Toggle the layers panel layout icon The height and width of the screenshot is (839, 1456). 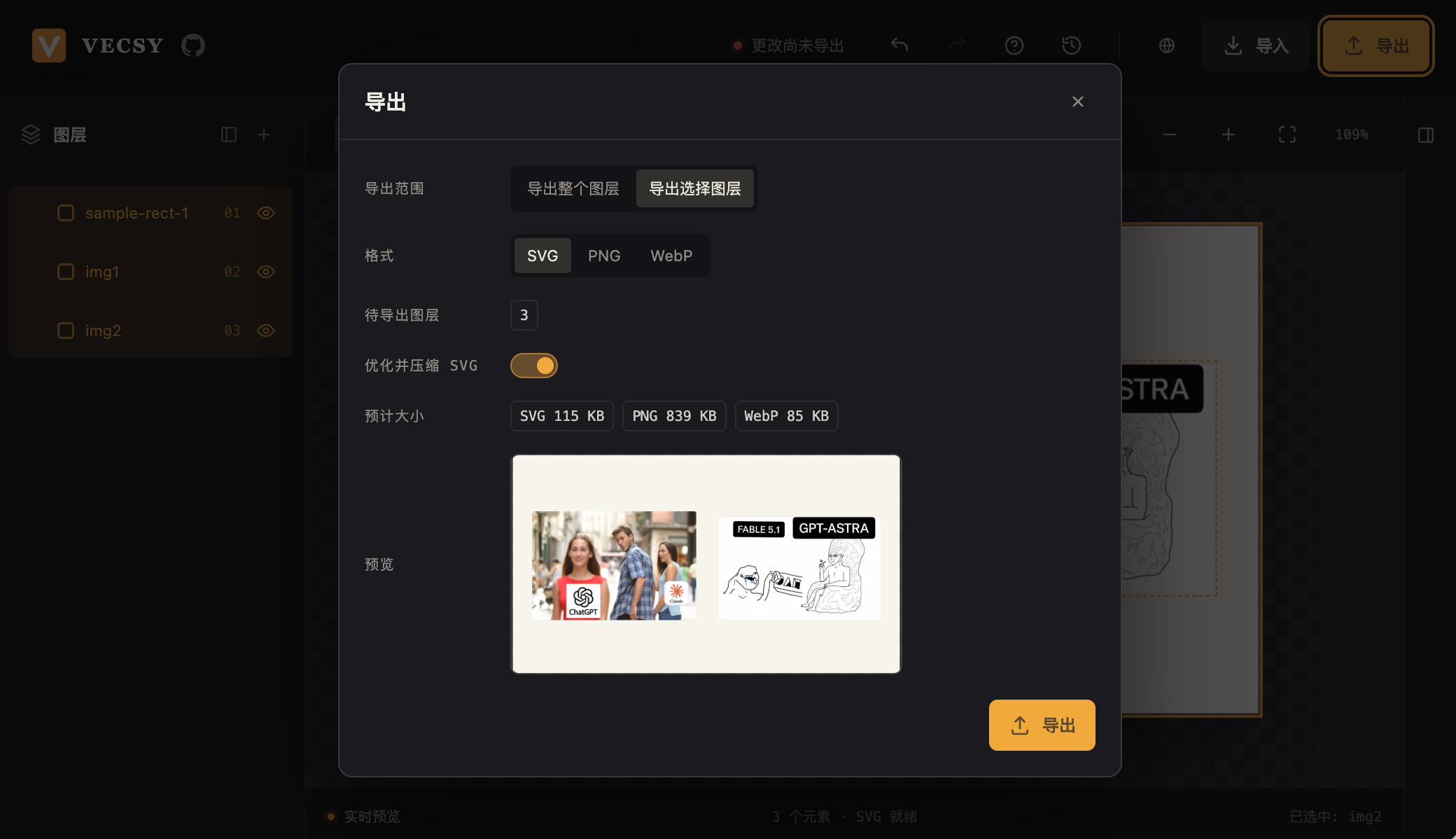[x=229, y=134]
